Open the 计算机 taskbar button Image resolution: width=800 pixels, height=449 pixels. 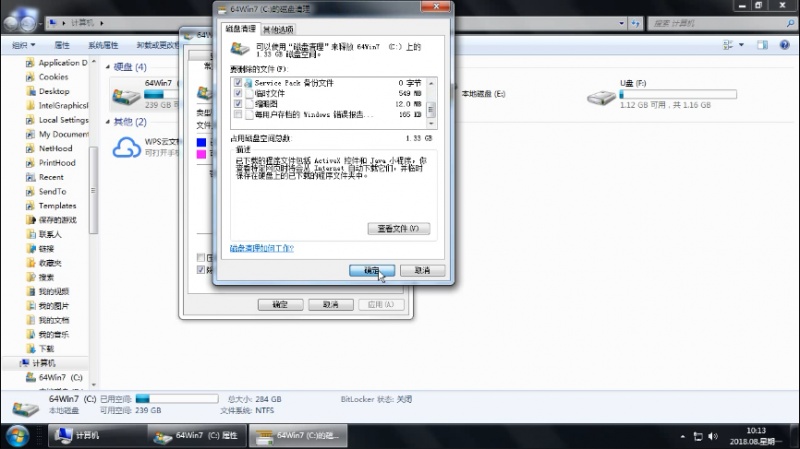97,436
